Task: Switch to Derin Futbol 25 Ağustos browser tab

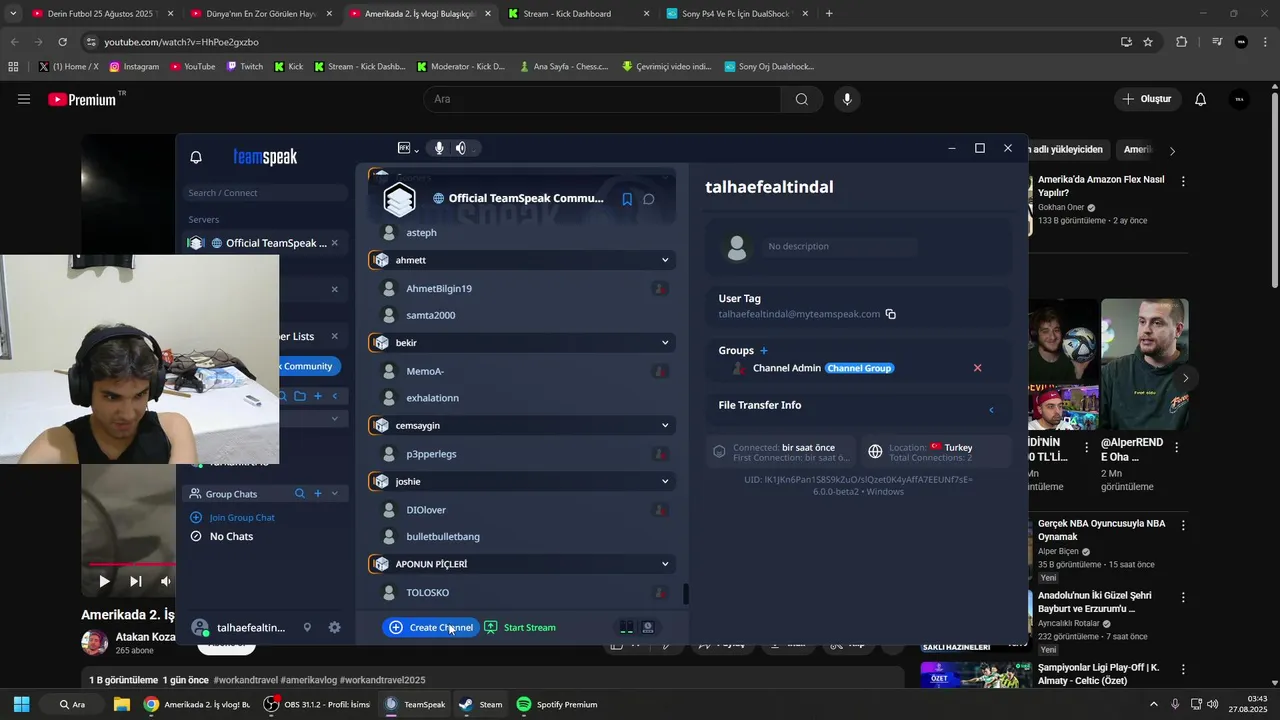Action: pyautogui.click(x=101, y=14)
